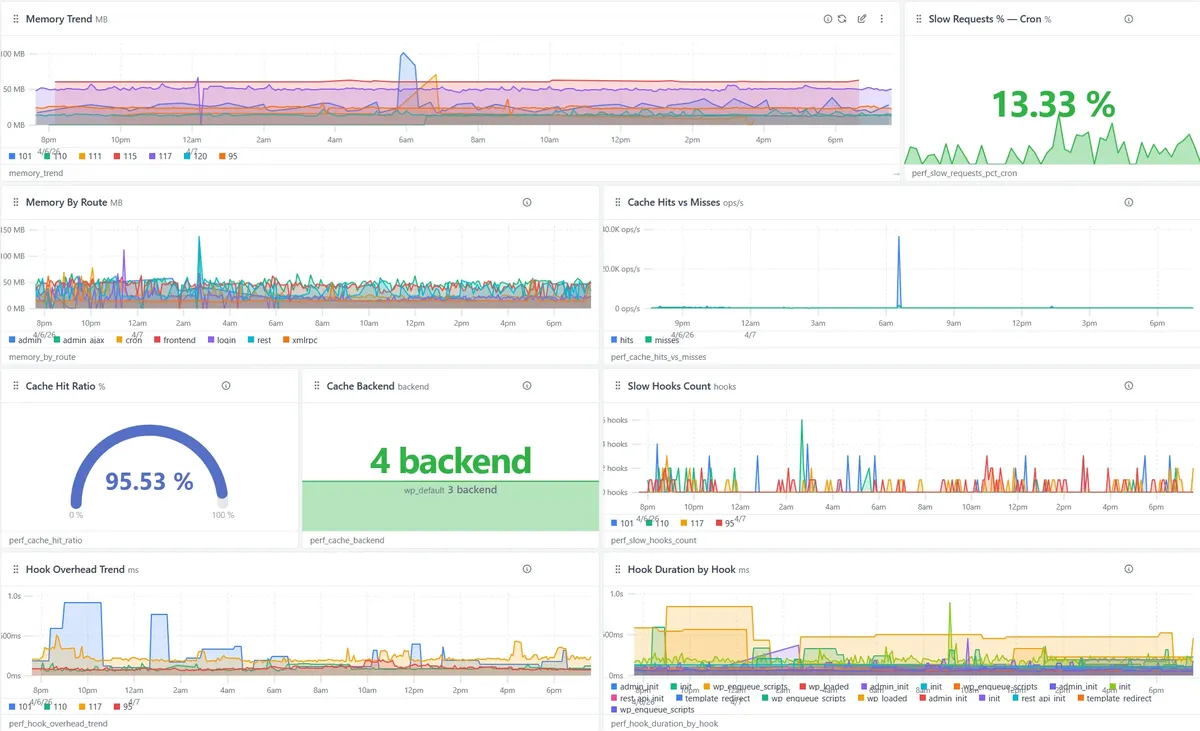The height and width of the screenshot is (731, 1200).
Task: Open the Memory Trend kebab menu
Action: coord(881,18)
